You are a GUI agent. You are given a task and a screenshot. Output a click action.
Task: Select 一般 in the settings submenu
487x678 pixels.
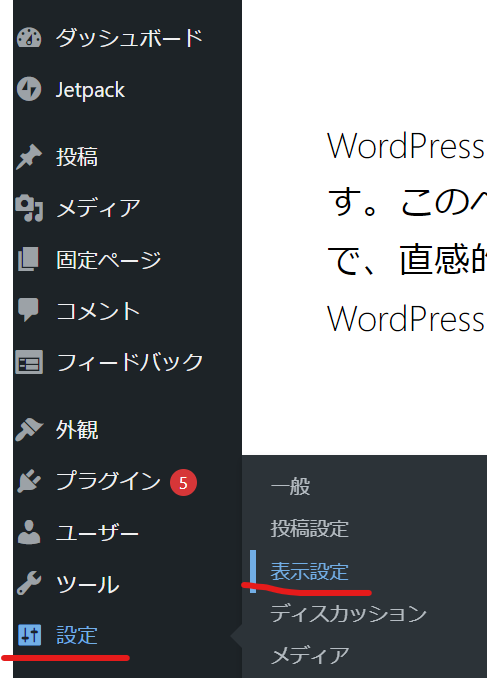290,486
